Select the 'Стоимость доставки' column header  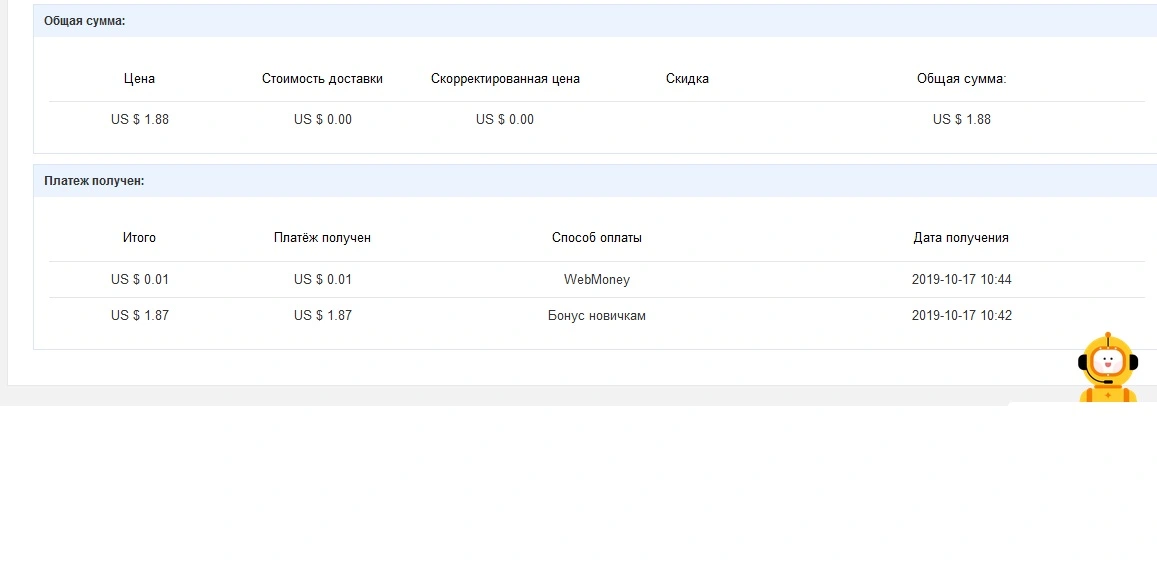[322, 79]
